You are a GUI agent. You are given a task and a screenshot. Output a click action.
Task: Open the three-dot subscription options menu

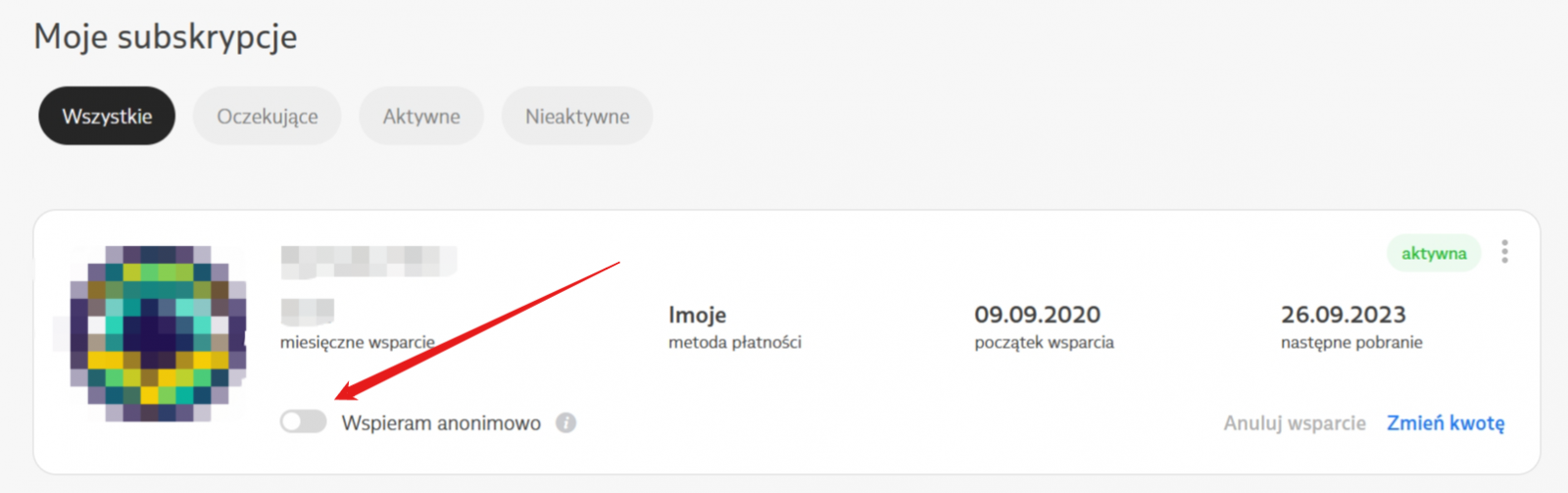(1504, 252)
